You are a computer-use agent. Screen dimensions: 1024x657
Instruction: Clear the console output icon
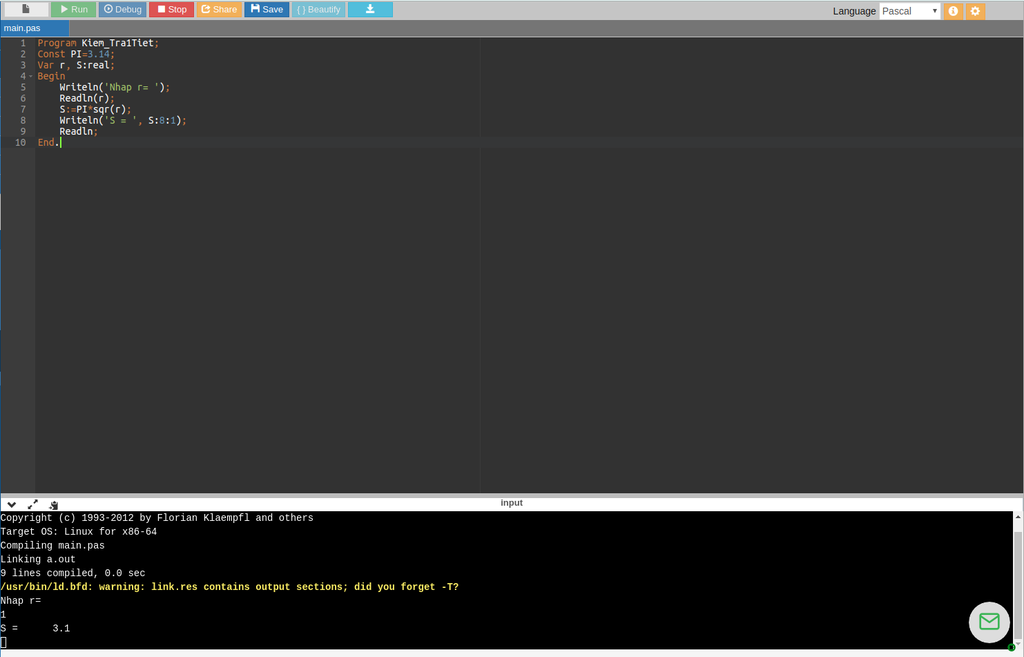[54, 504]
